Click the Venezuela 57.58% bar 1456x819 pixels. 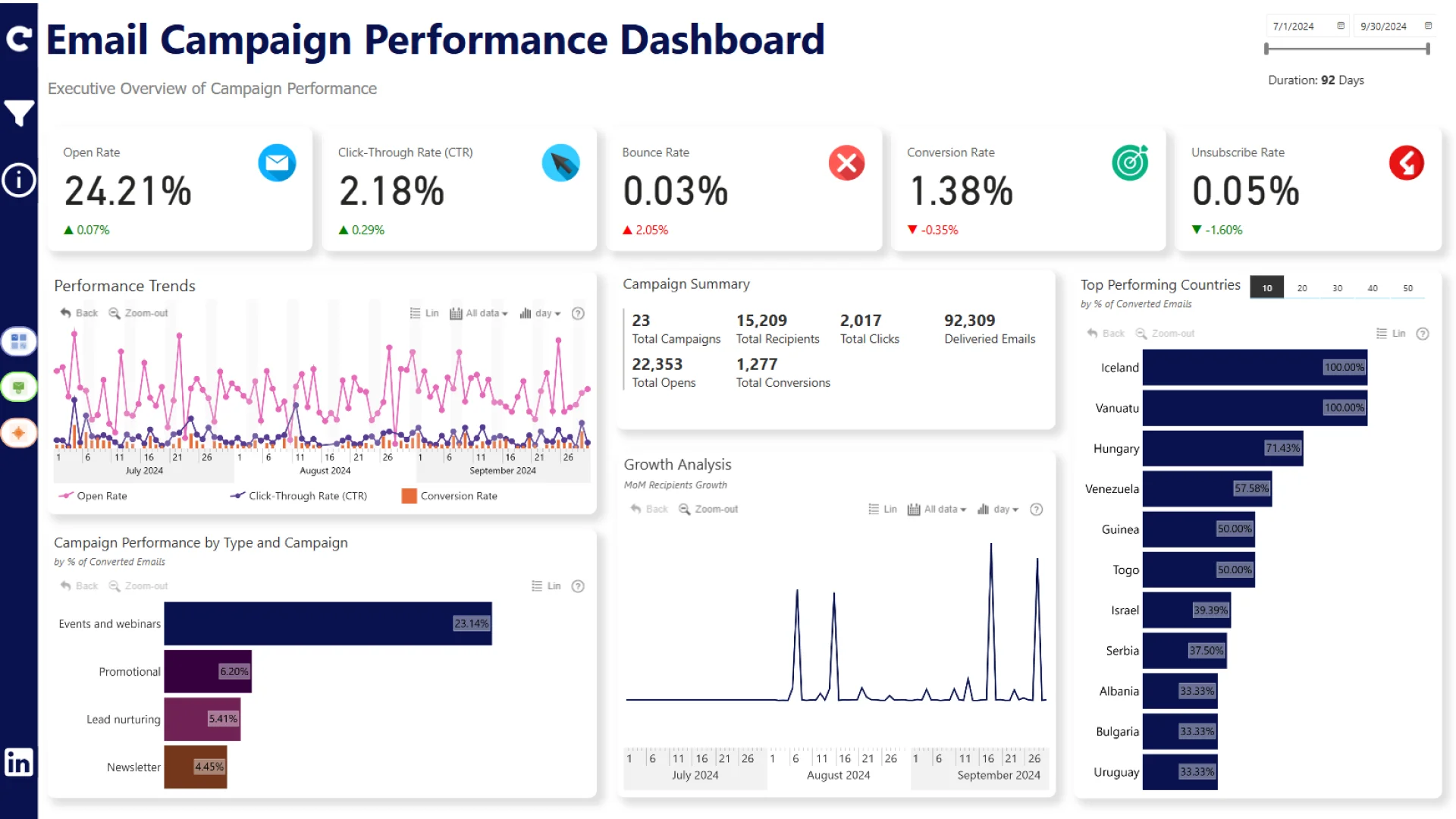click(1207, 488)
